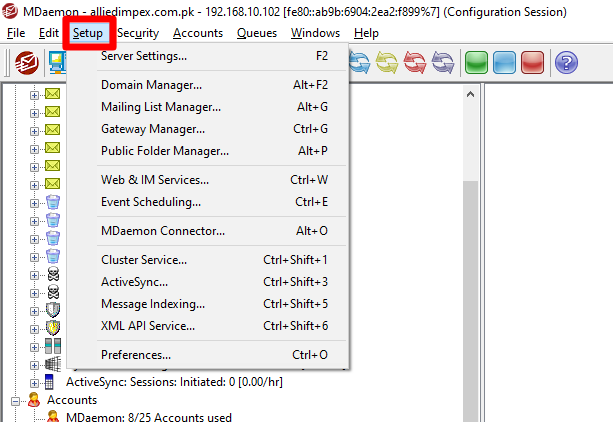Open the Security menu
The height and width of the screenshot is (422, 613).
pos(137,33)
